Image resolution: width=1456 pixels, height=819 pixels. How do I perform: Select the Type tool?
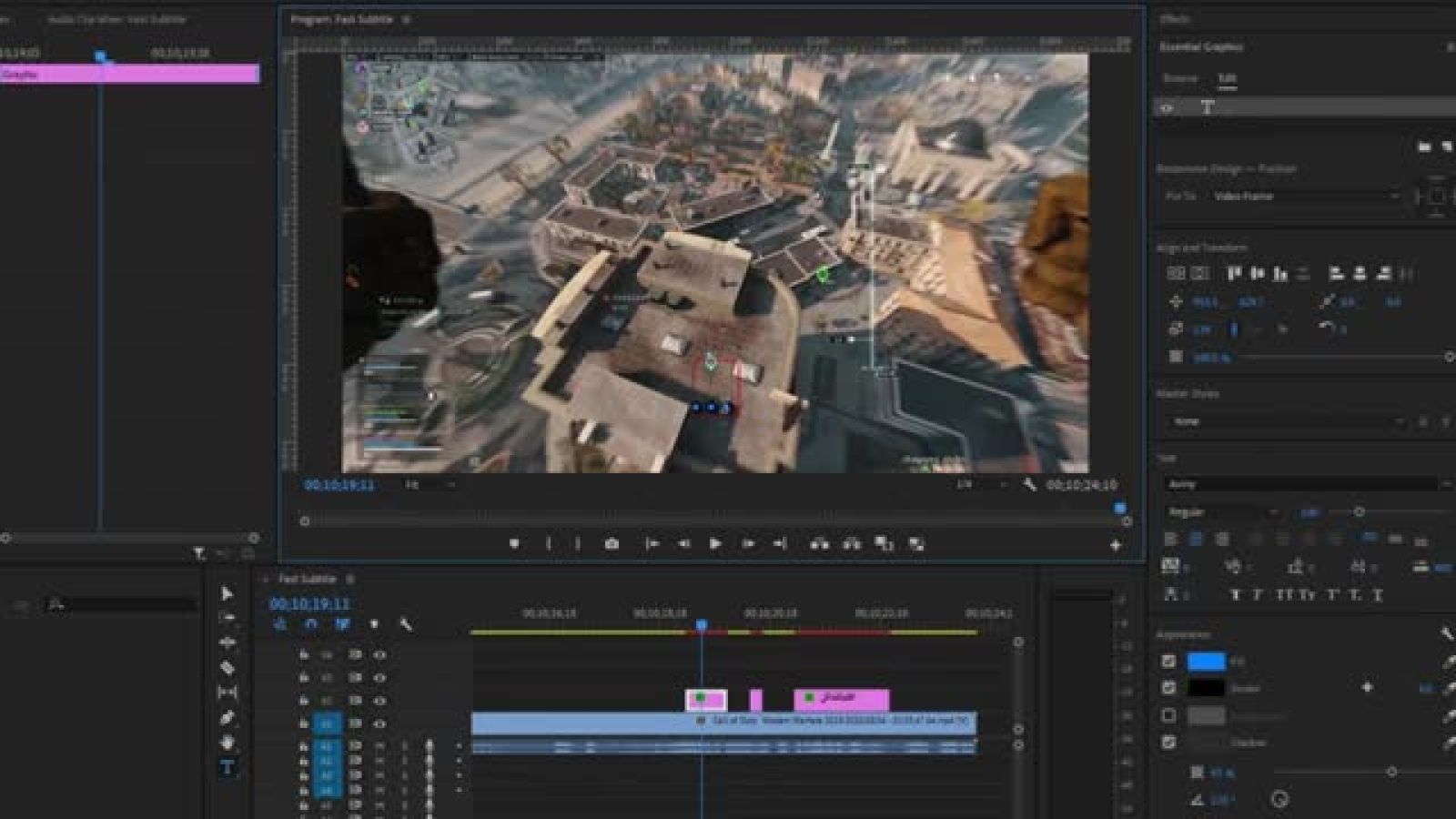[x=227, y=768]
